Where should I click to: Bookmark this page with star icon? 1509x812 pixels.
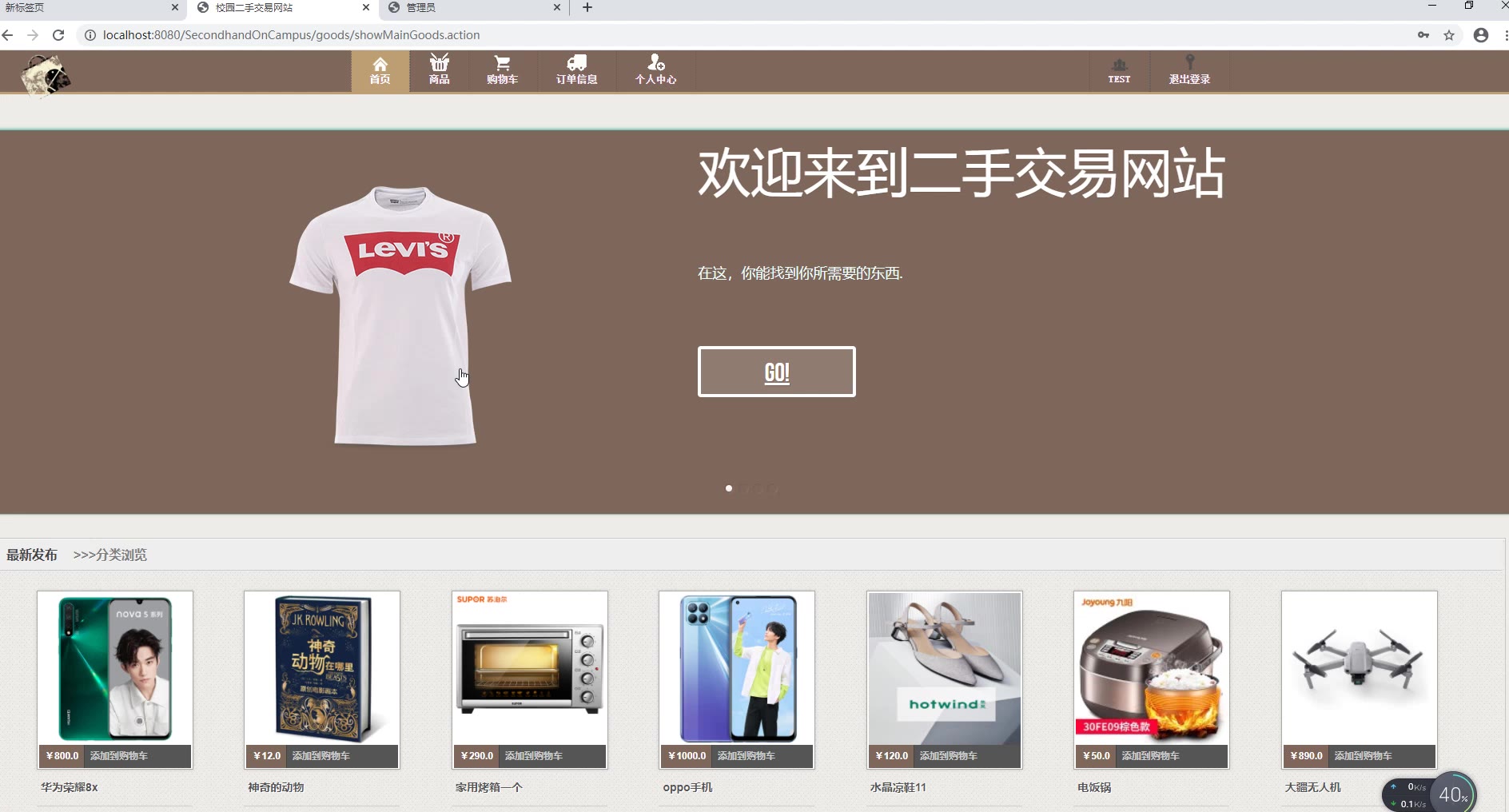(x=1449, y=35)
